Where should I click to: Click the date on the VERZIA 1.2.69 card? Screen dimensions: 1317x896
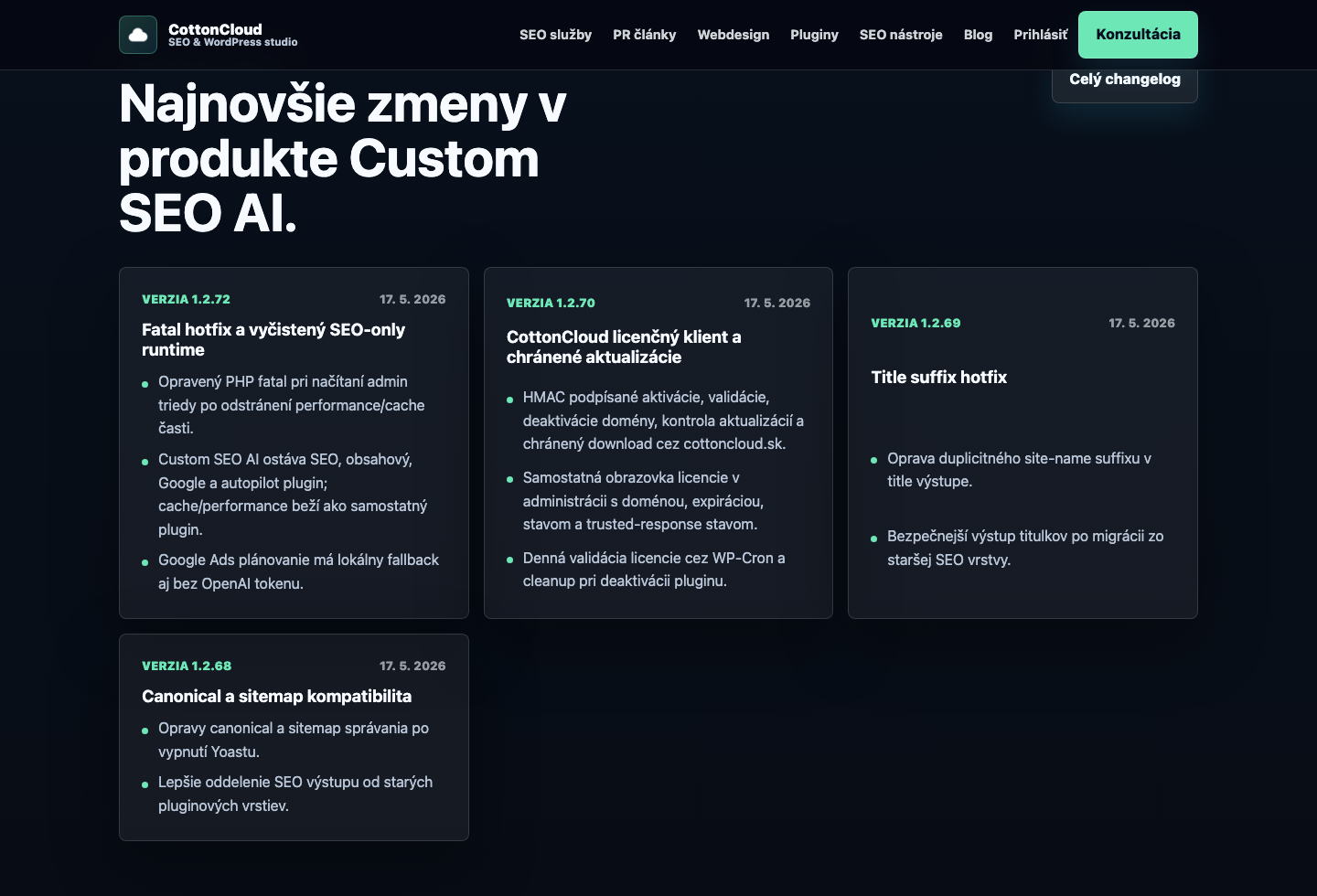point(1141,323)
